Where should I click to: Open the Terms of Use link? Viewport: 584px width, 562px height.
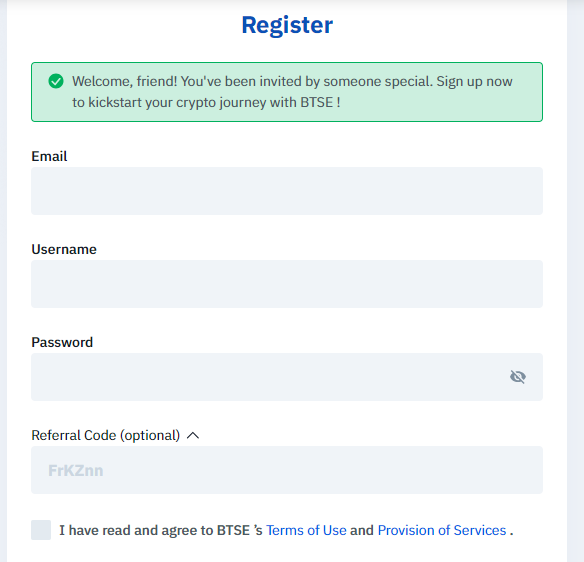click(x=306, y=530)
